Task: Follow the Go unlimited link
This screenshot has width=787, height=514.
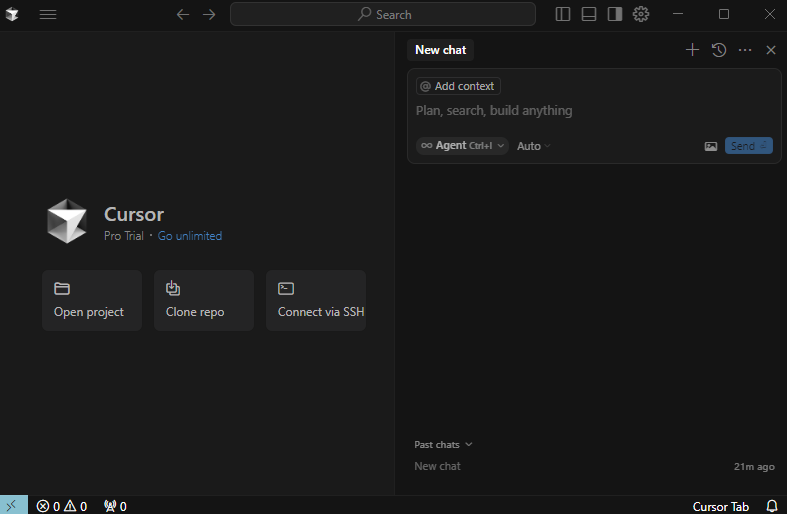Action: point(190,236)
